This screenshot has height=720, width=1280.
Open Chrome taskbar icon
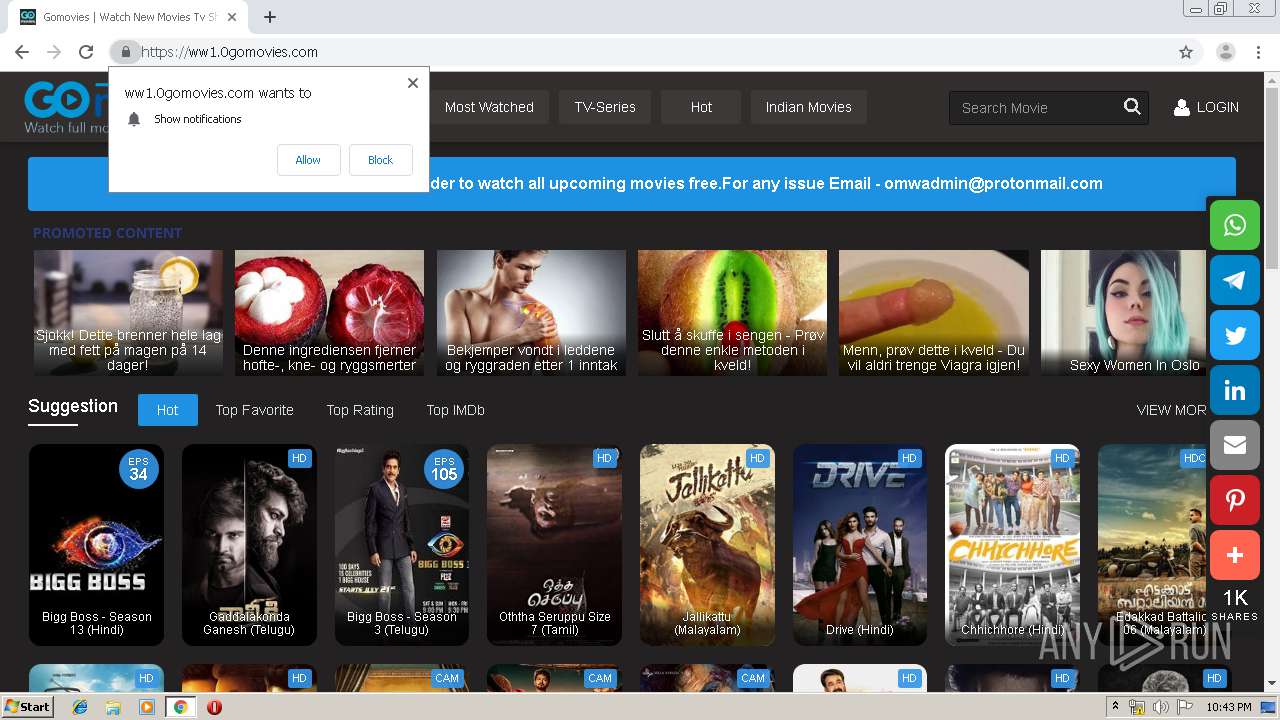180,707
